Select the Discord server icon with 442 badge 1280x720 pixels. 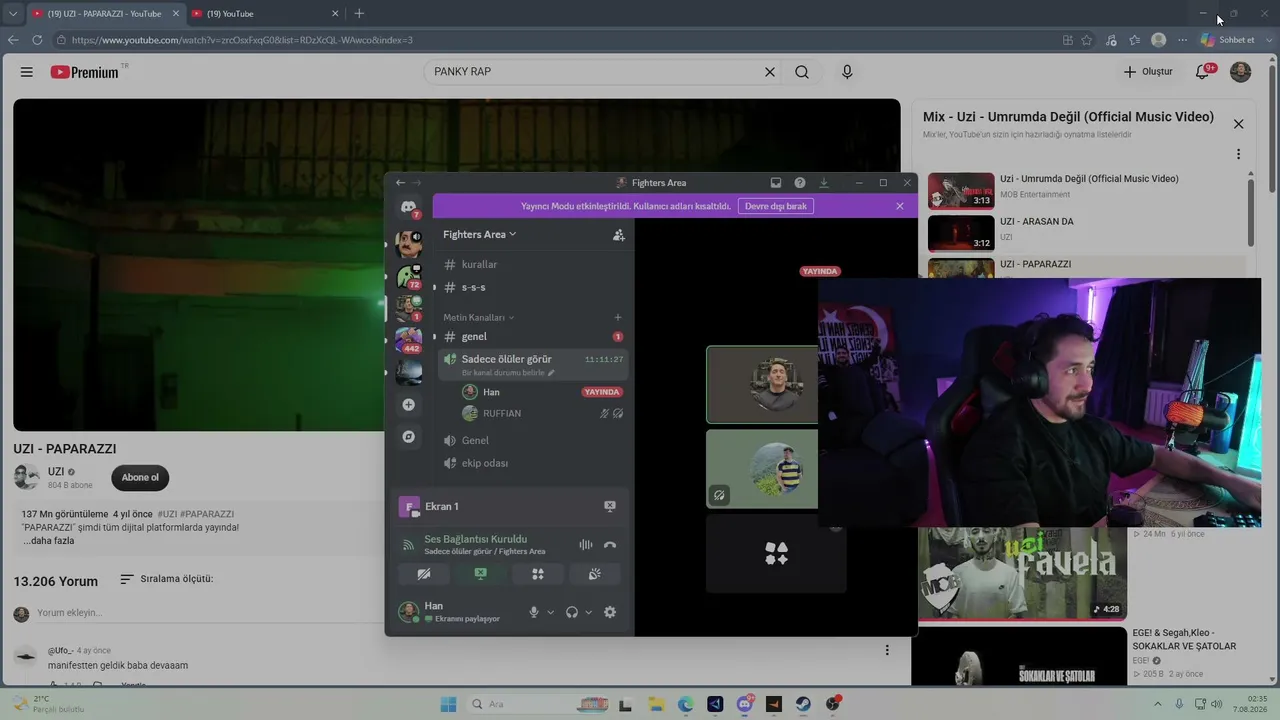pyautogui.click(x=408, y=340)
